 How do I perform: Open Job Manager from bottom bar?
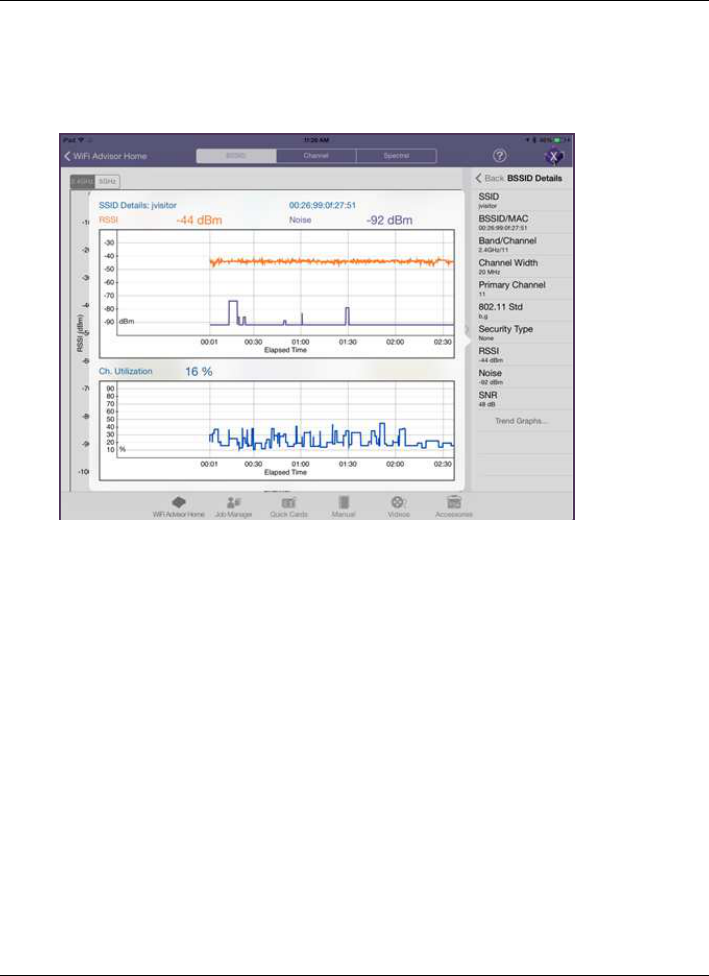[233, 507]
